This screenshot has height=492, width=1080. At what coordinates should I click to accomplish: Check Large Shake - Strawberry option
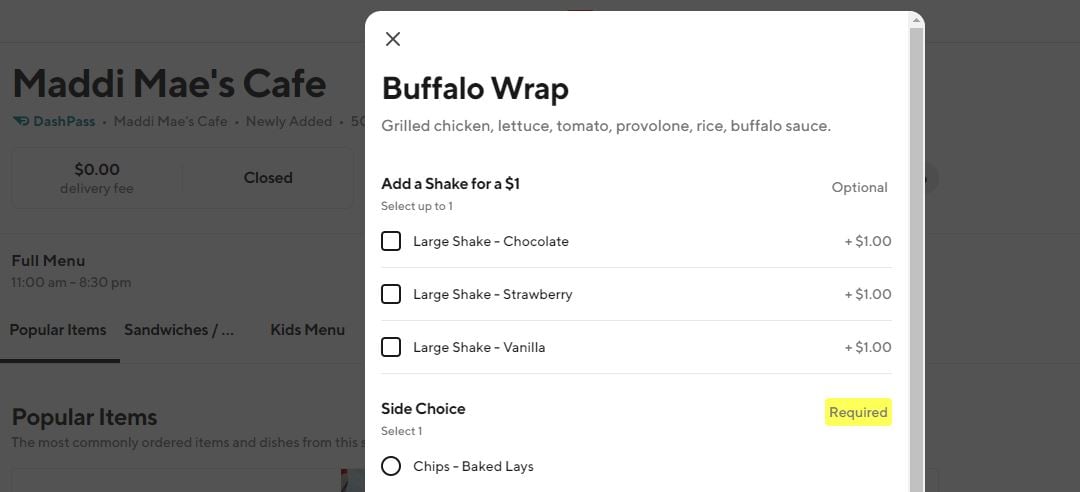(391, 294)
